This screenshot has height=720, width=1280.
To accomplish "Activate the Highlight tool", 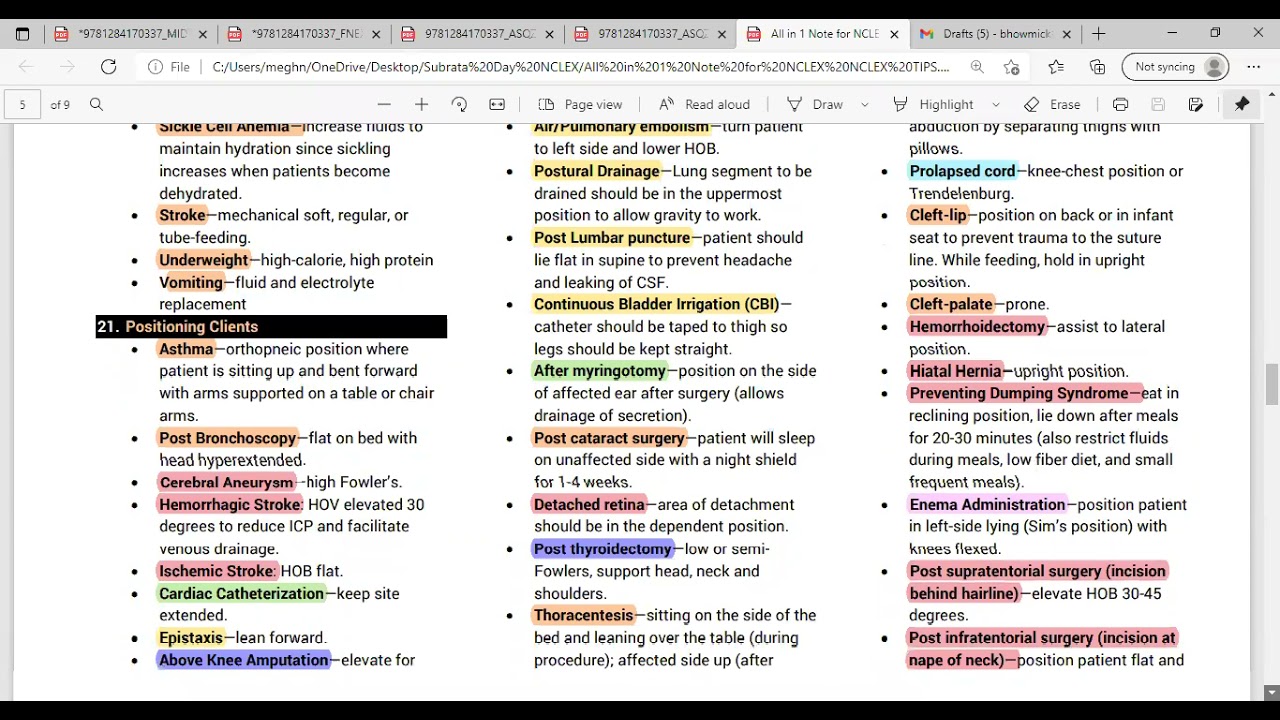I will click(933, 104).
